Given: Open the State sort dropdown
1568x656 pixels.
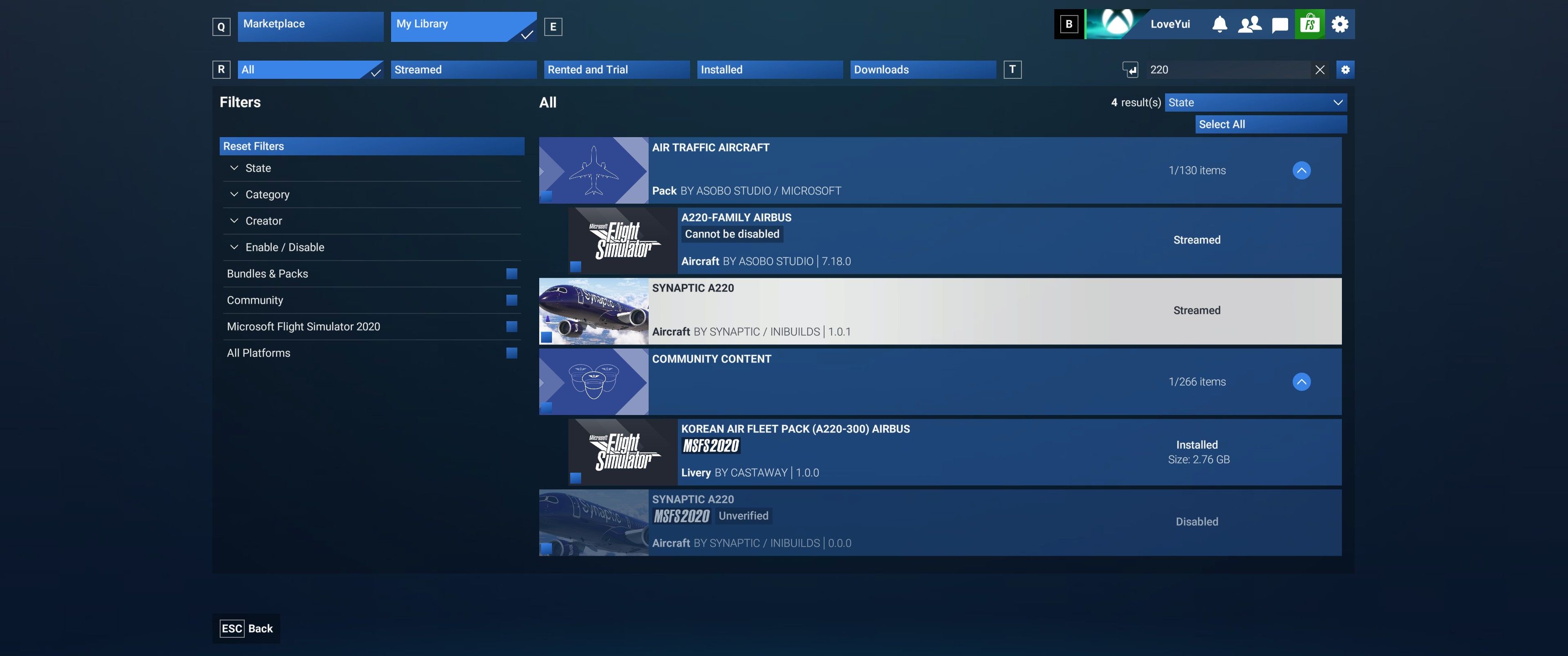Looking at the screenshot, I should tap(1256, 102).
